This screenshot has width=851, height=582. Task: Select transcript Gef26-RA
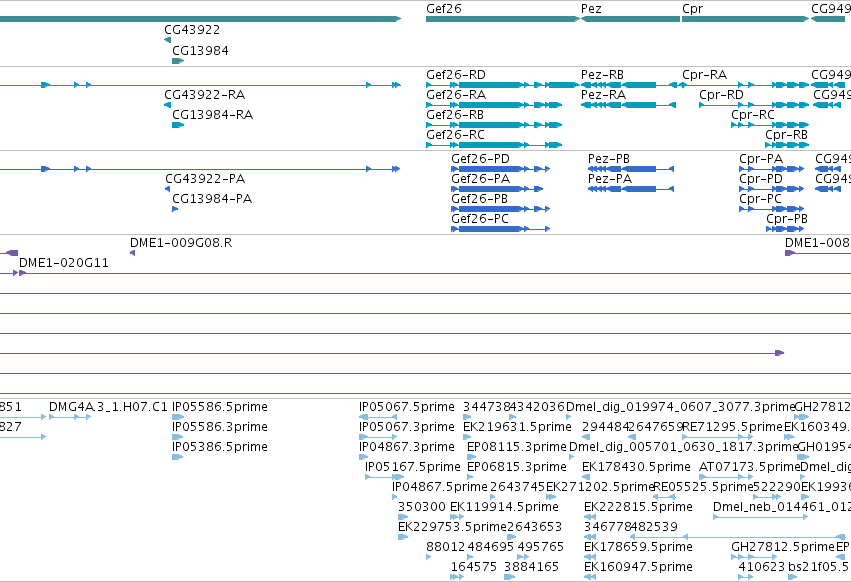[494, 105]
